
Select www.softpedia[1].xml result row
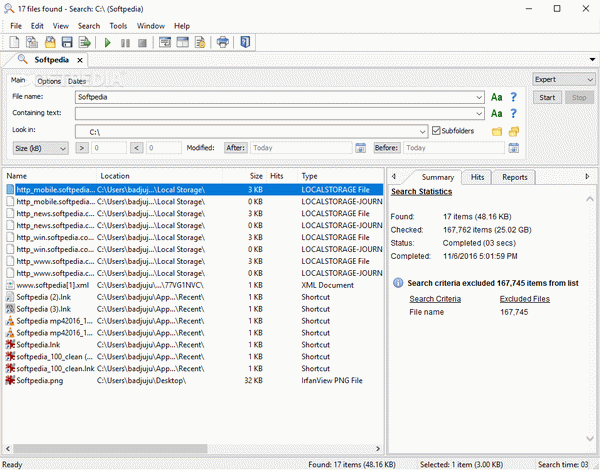(194, 285)
